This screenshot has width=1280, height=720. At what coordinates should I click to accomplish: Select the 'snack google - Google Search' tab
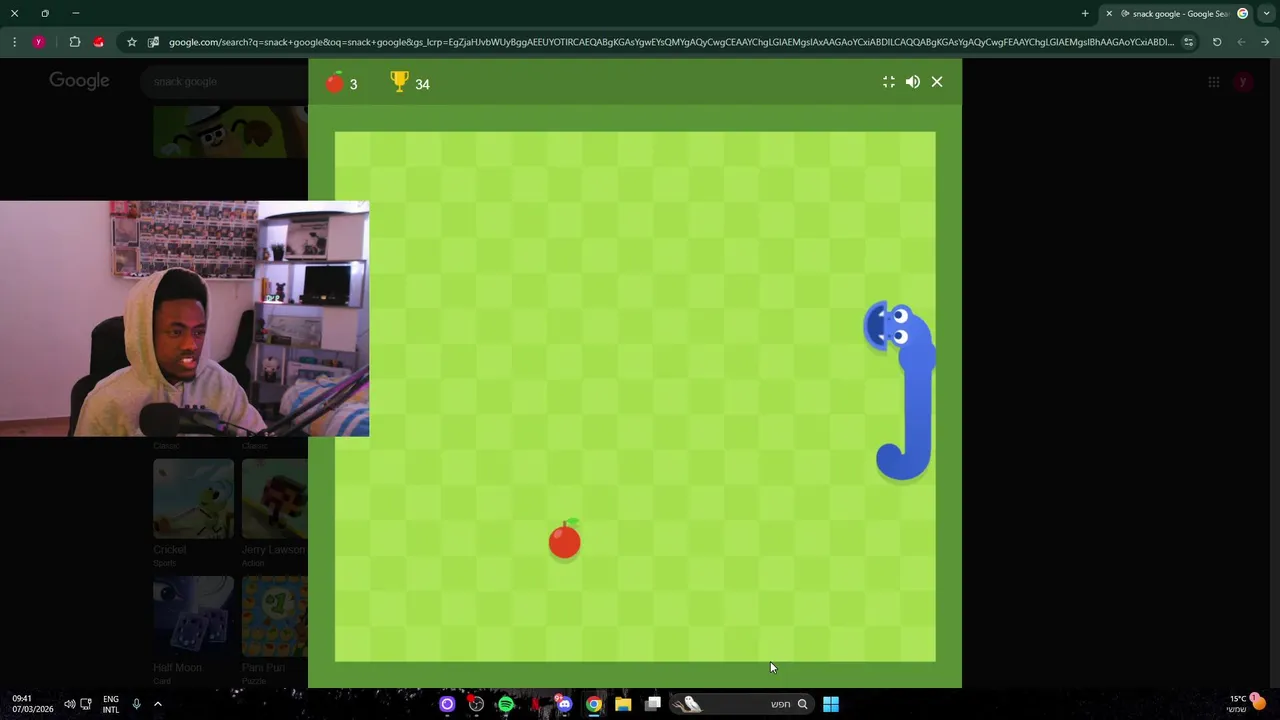[1174, 13]
